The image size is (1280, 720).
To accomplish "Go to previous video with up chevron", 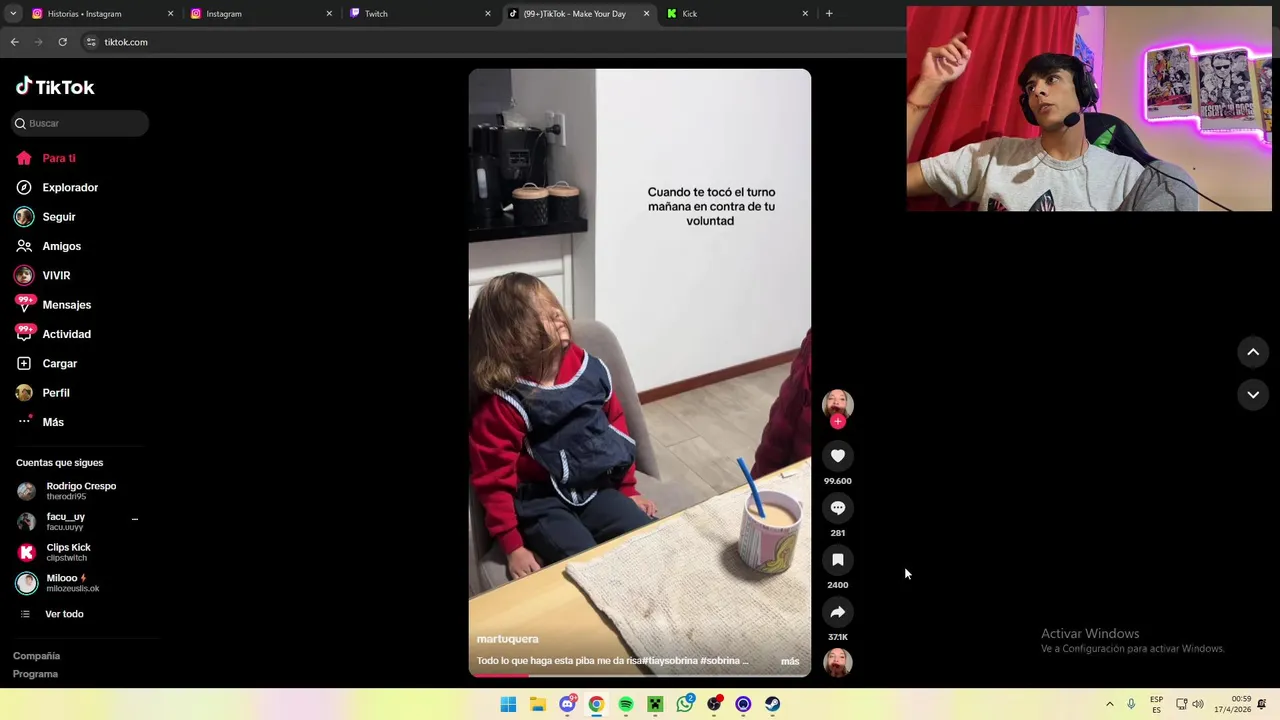I will tap(1253, 352).
